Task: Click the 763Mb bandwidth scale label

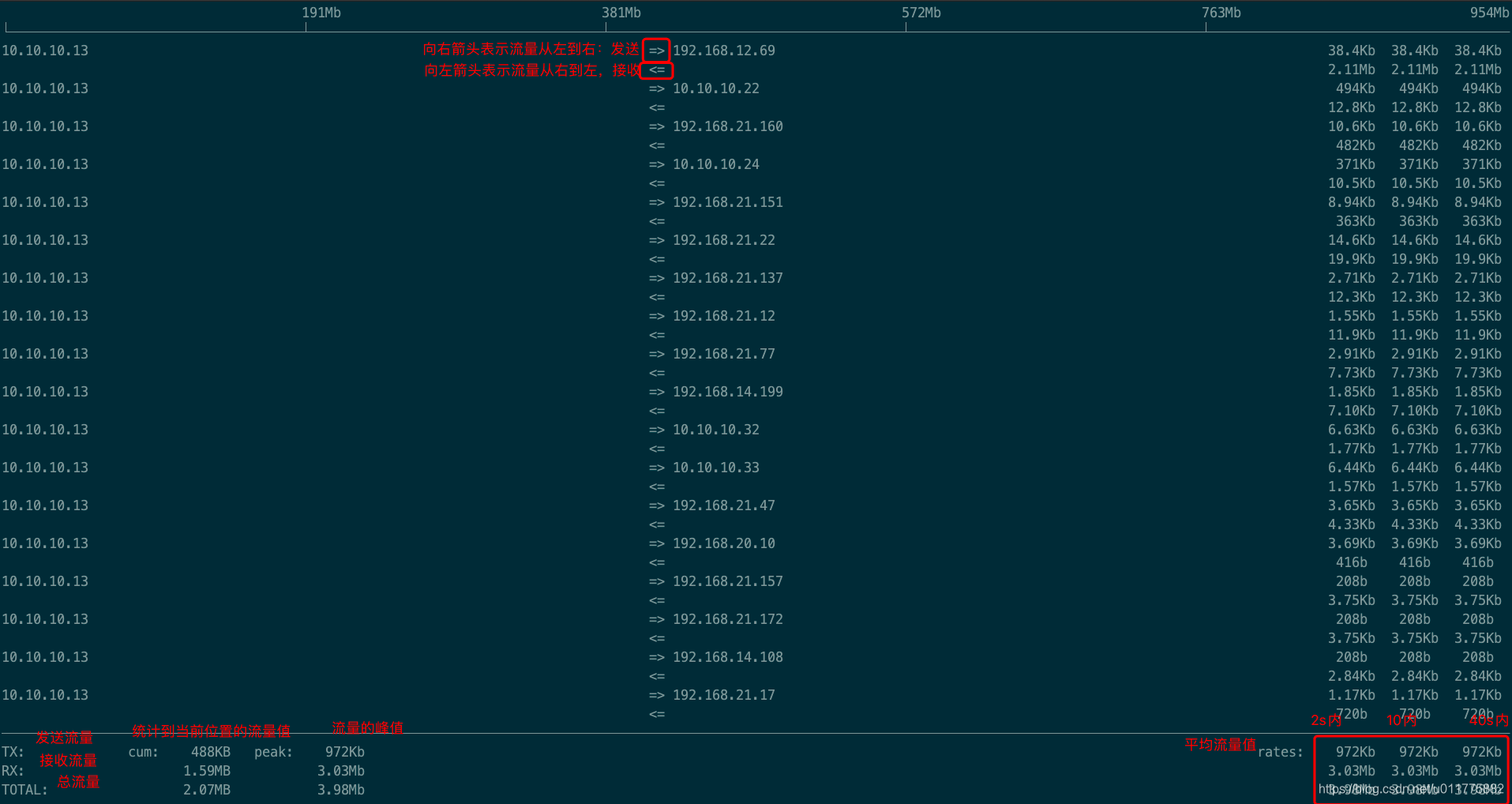Action: click(1221, 13)
